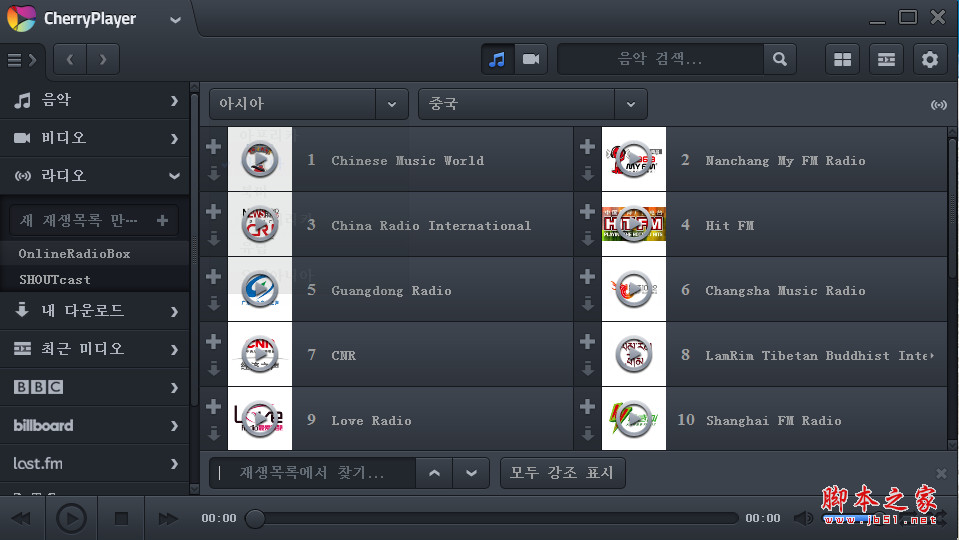Viewport: 959px width, 540px height.
Task: Download Shanghai FM Radio
Action: click(587, 433)
